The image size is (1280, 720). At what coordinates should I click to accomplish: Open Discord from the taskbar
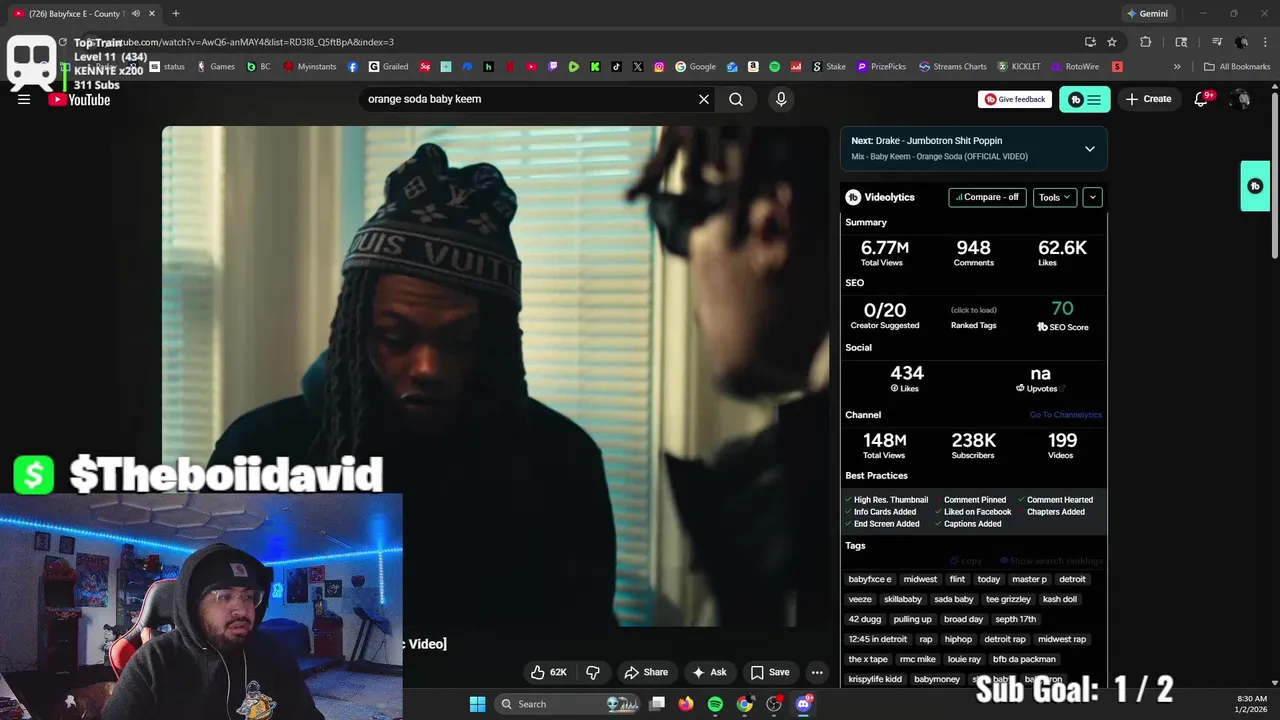pos(803,704)
